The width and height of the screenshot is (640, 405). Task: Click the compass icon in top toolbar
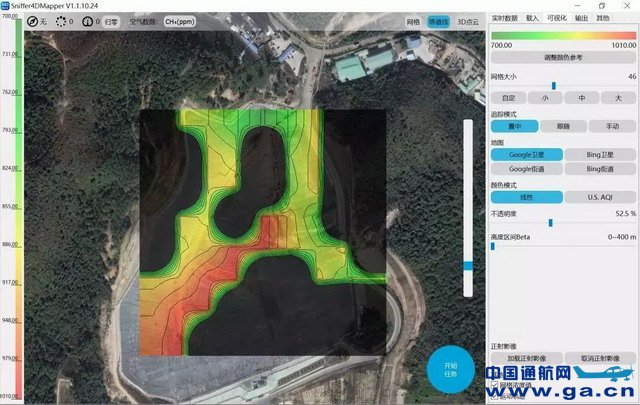[x=34, y=20]
